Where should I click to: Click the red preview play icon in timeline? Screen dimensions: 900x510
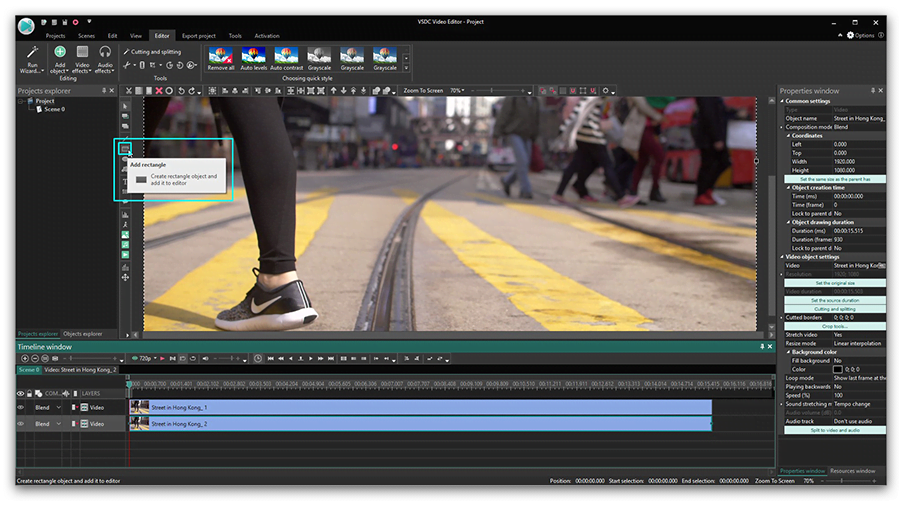coord(162,359)
